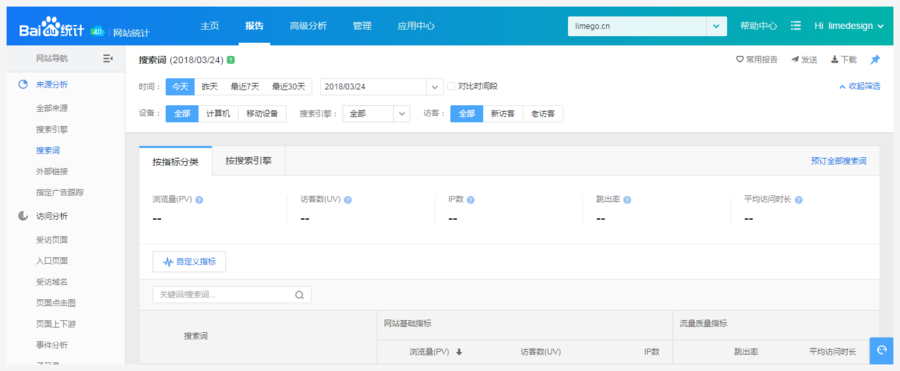Open the help tooltip for 访客数(UV)
The width and height of the screenshot is (900, 371).
[348, 200]
